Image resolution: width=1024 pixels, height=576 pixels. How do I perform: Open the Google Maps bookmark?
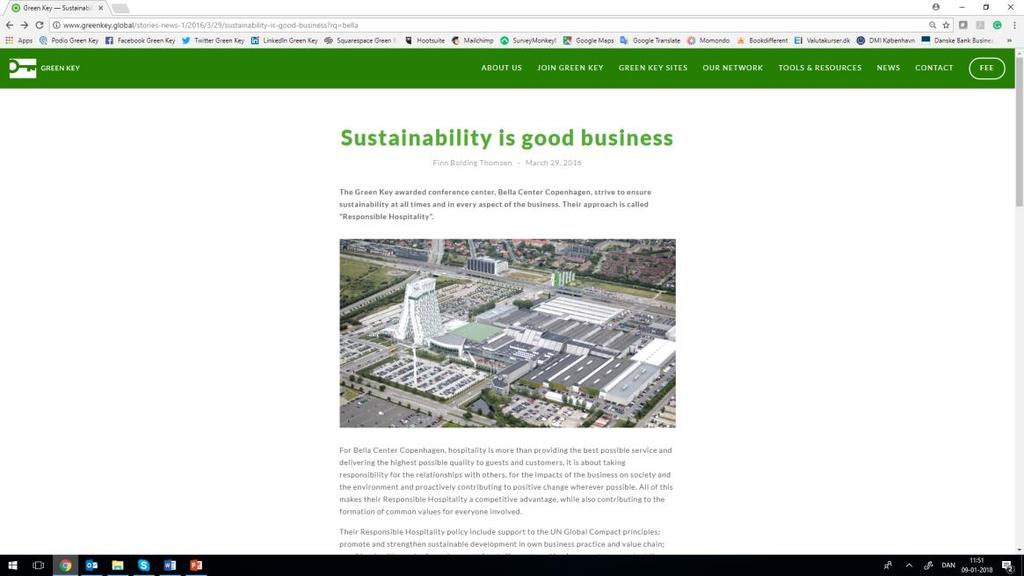(588, 40)
